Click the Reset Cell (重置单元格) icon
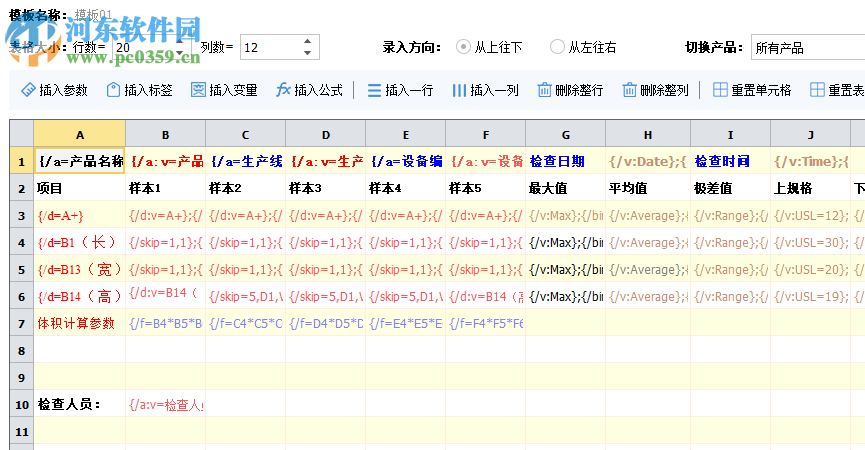 click(x=720, y=90)
